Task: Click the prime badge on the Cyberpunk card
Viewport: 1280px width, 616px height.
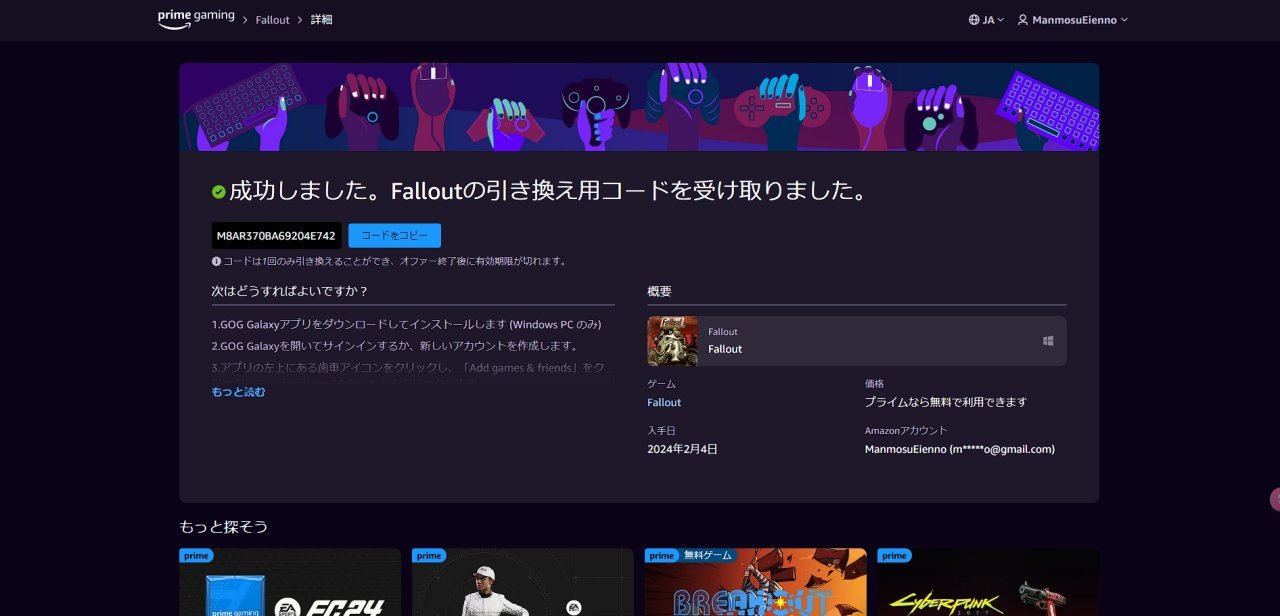Action: [x=894, y=555]
